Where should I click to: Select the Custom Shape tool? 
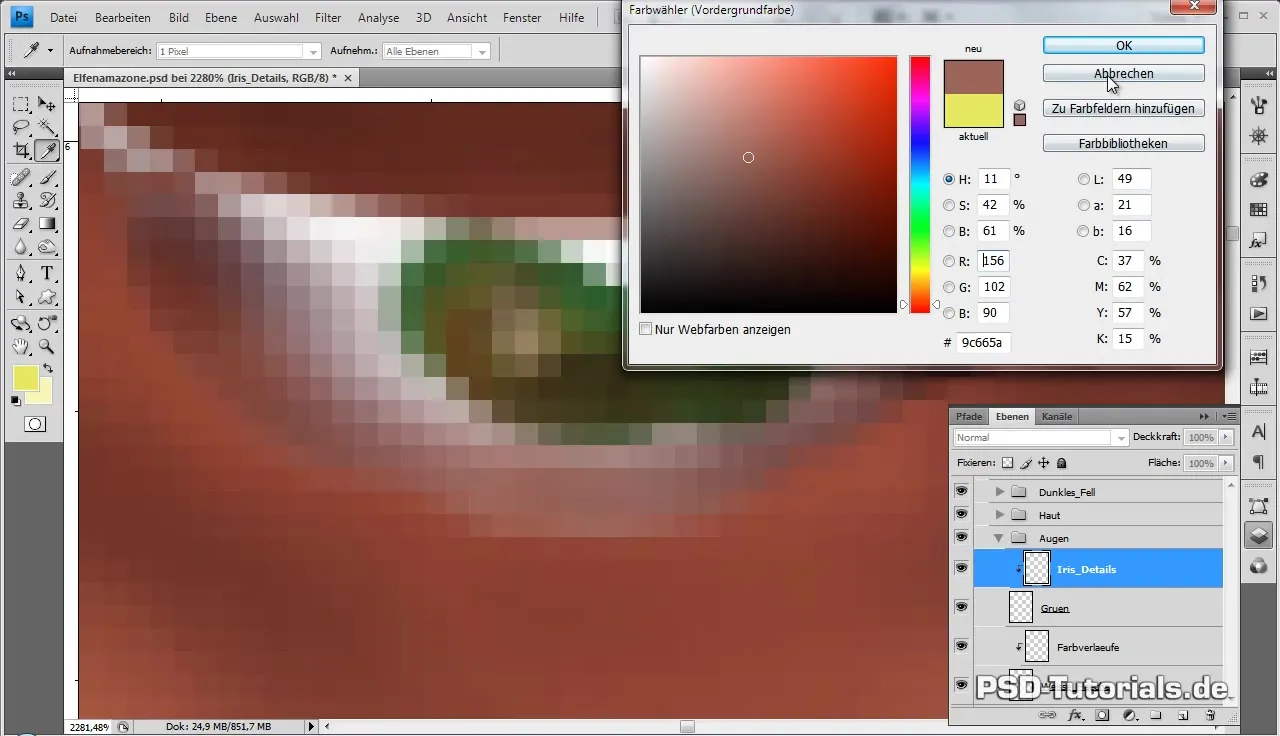point(47,297)
